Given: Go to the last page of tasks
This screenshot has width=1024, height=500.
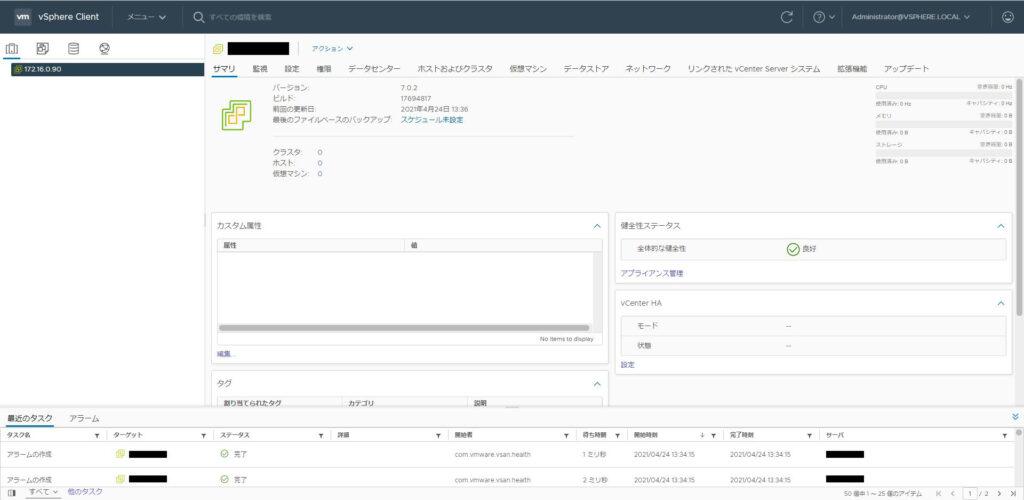Looking at the screenshot, I should tap(1013, 493).
